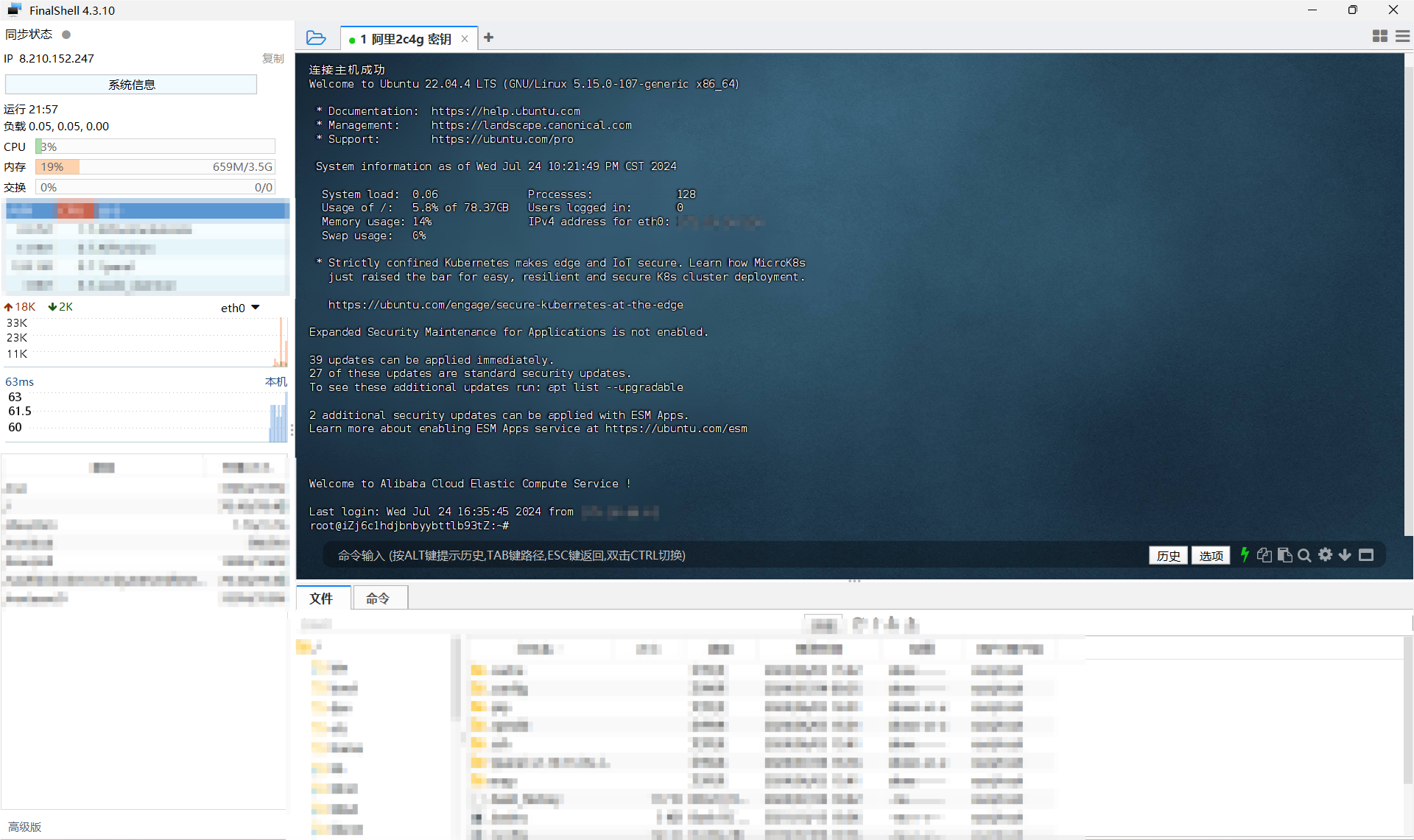Click the copy icon in command bar

(1264, 555)
